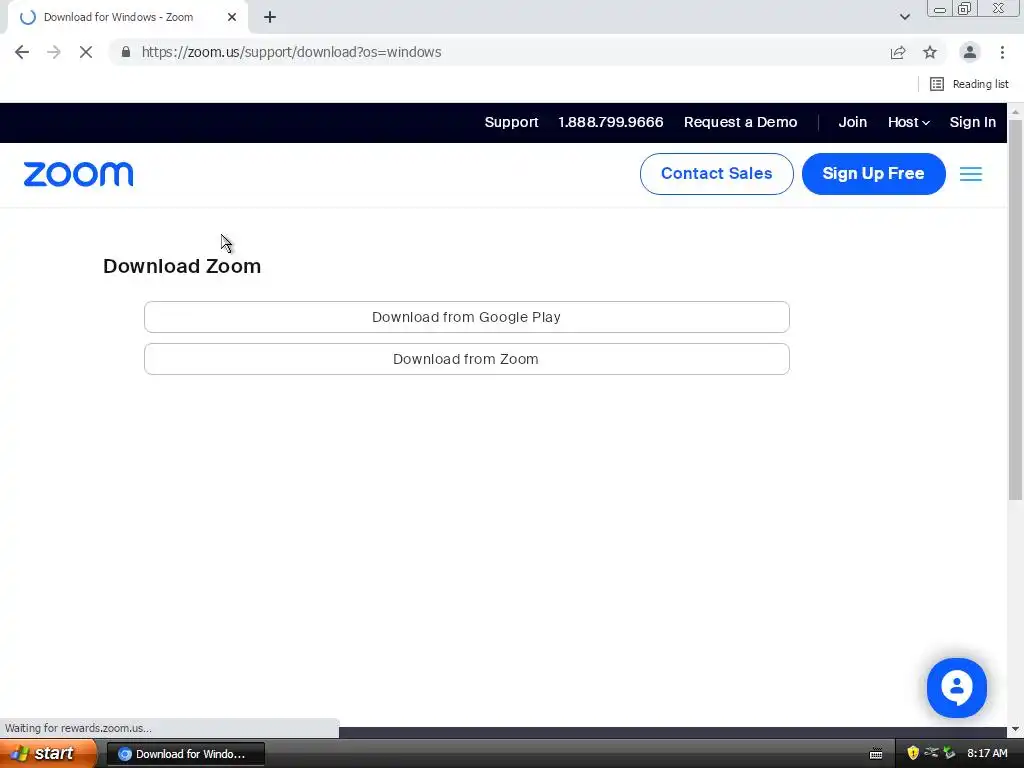This screenshot has height=768, width=1024.
Task: Select the Download for Windows browser tab
Action: 127,18
